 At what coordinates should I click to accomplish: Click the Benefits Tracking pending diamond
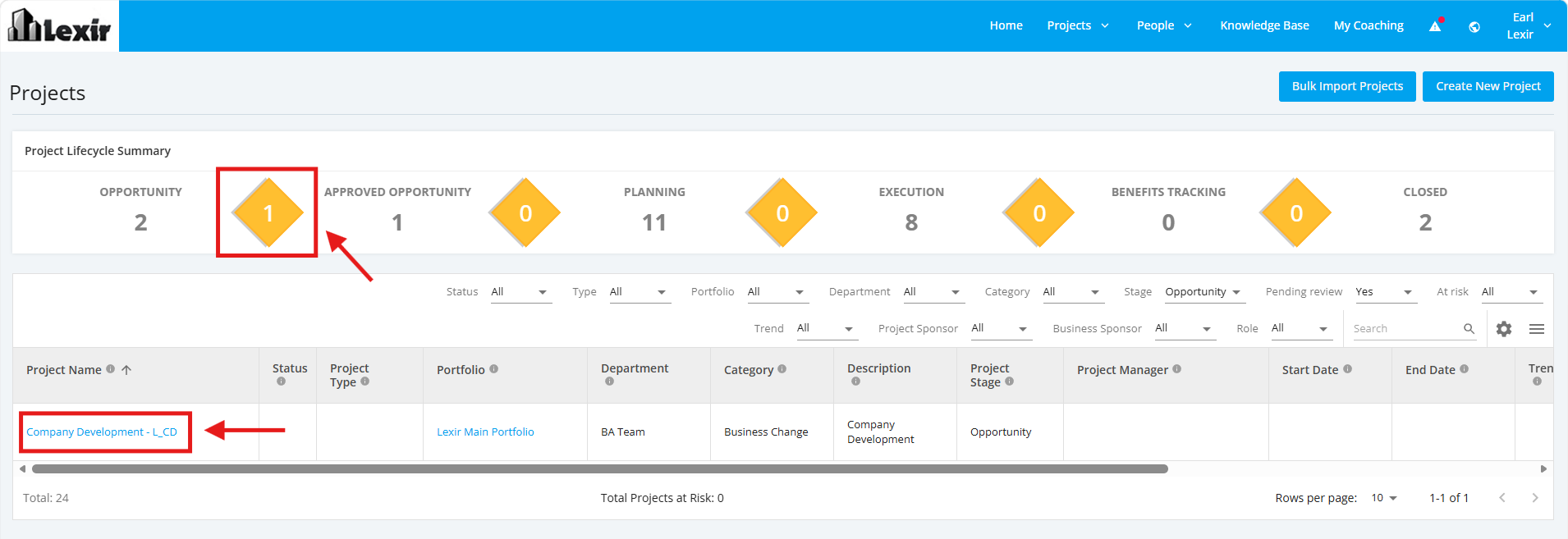tap(1296, 213)
